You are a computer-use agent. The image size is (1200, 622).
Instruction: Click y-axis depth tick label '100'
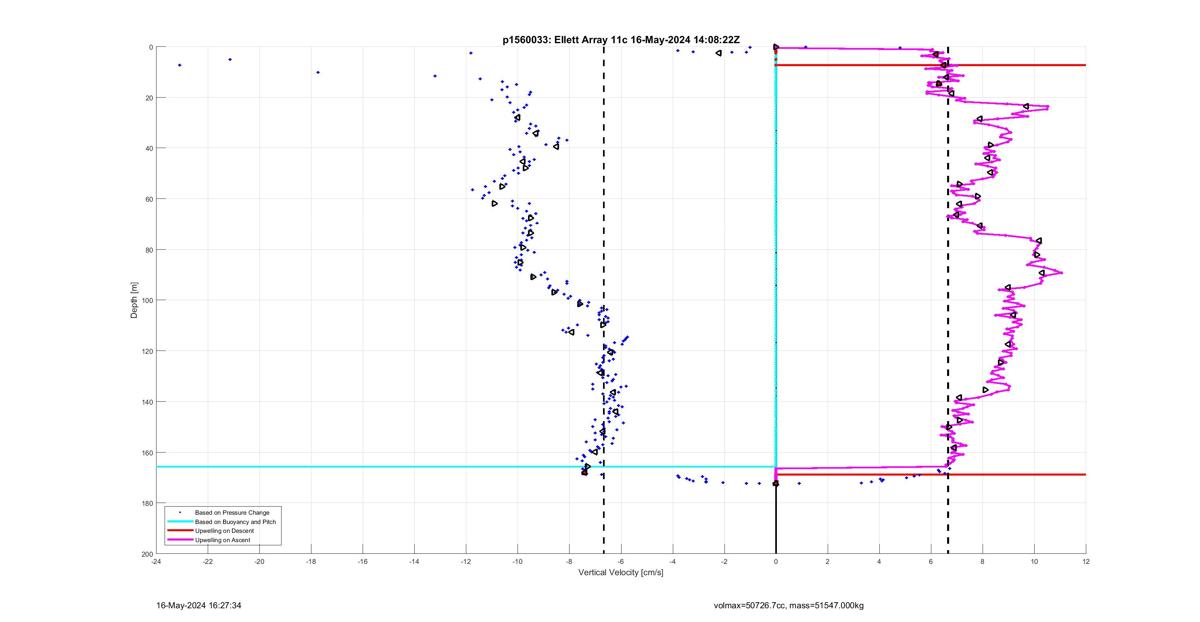(x=146, y=300)
